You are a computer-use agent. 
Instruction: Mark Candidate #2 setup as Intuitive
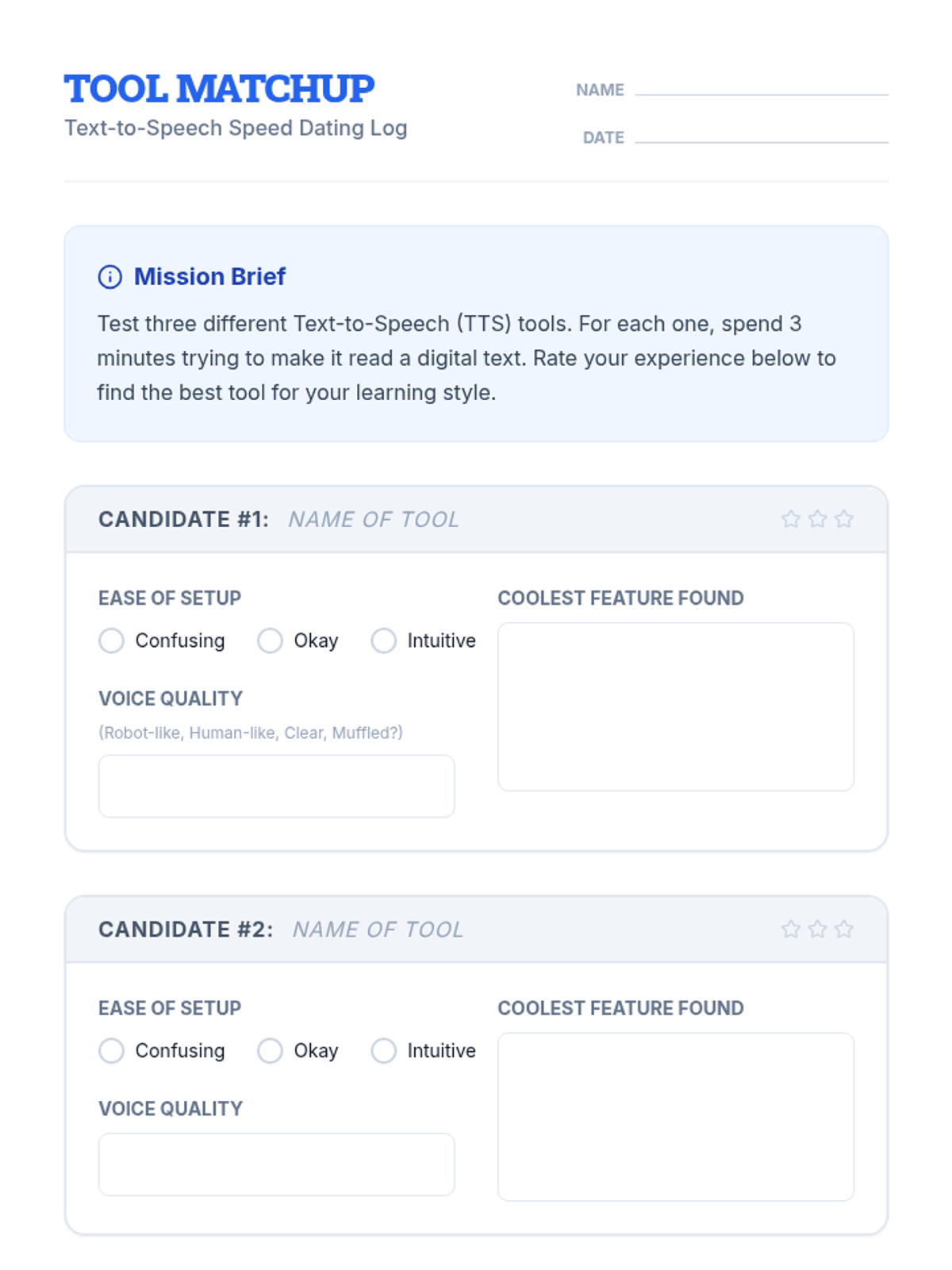tap(384, 1051)
